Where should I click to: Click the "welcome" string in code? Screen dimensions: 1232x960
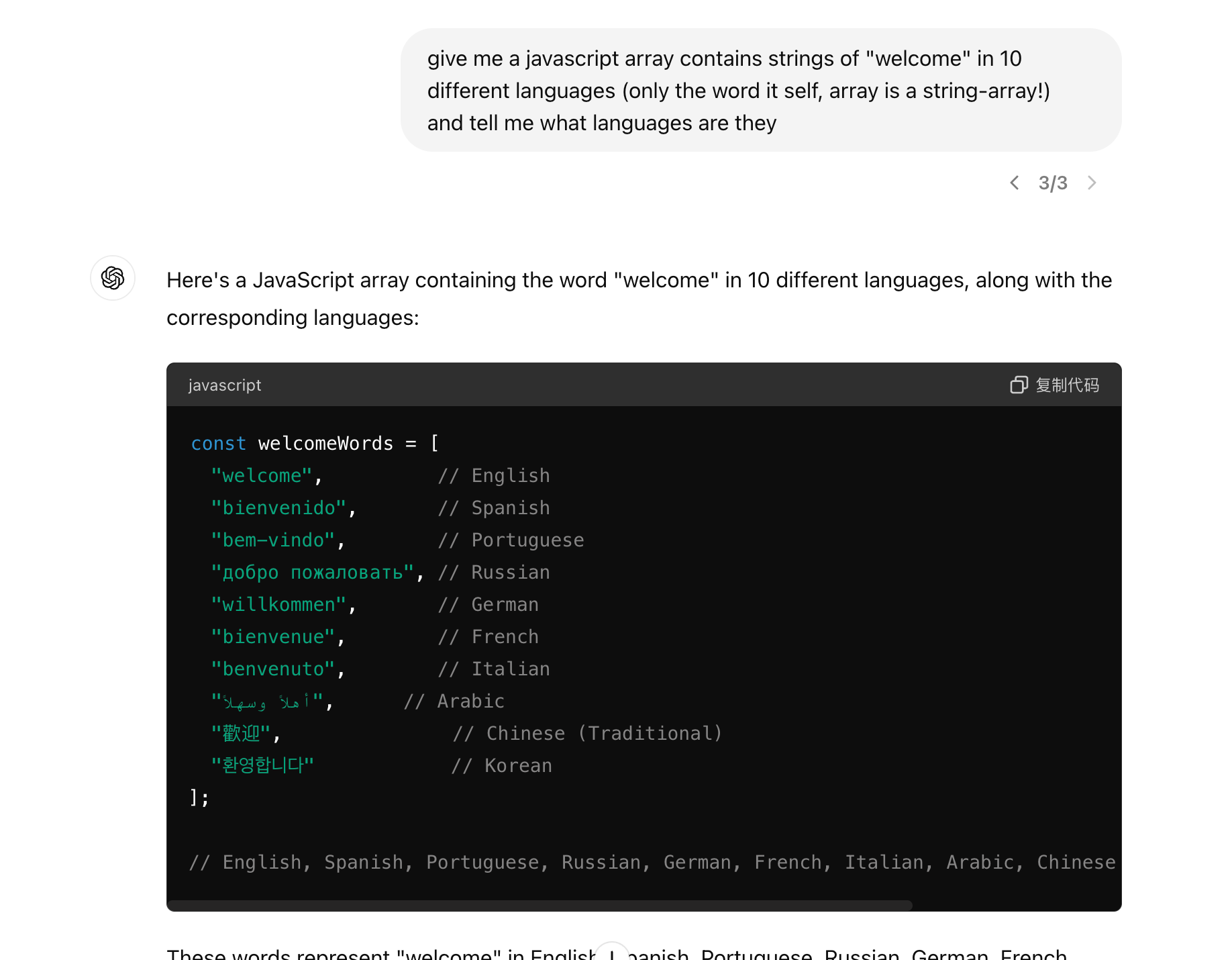[x=262, y=476]
